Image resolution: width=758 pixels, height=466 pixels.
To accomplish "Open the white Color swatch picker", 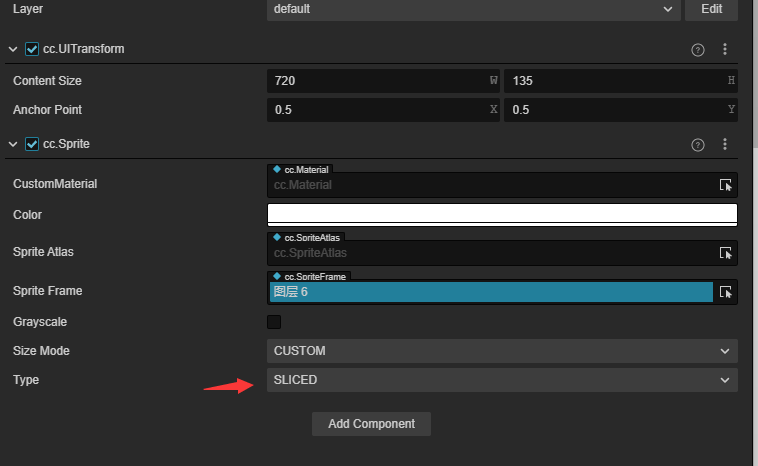I will pyautogui.click(x=502, y=214).
